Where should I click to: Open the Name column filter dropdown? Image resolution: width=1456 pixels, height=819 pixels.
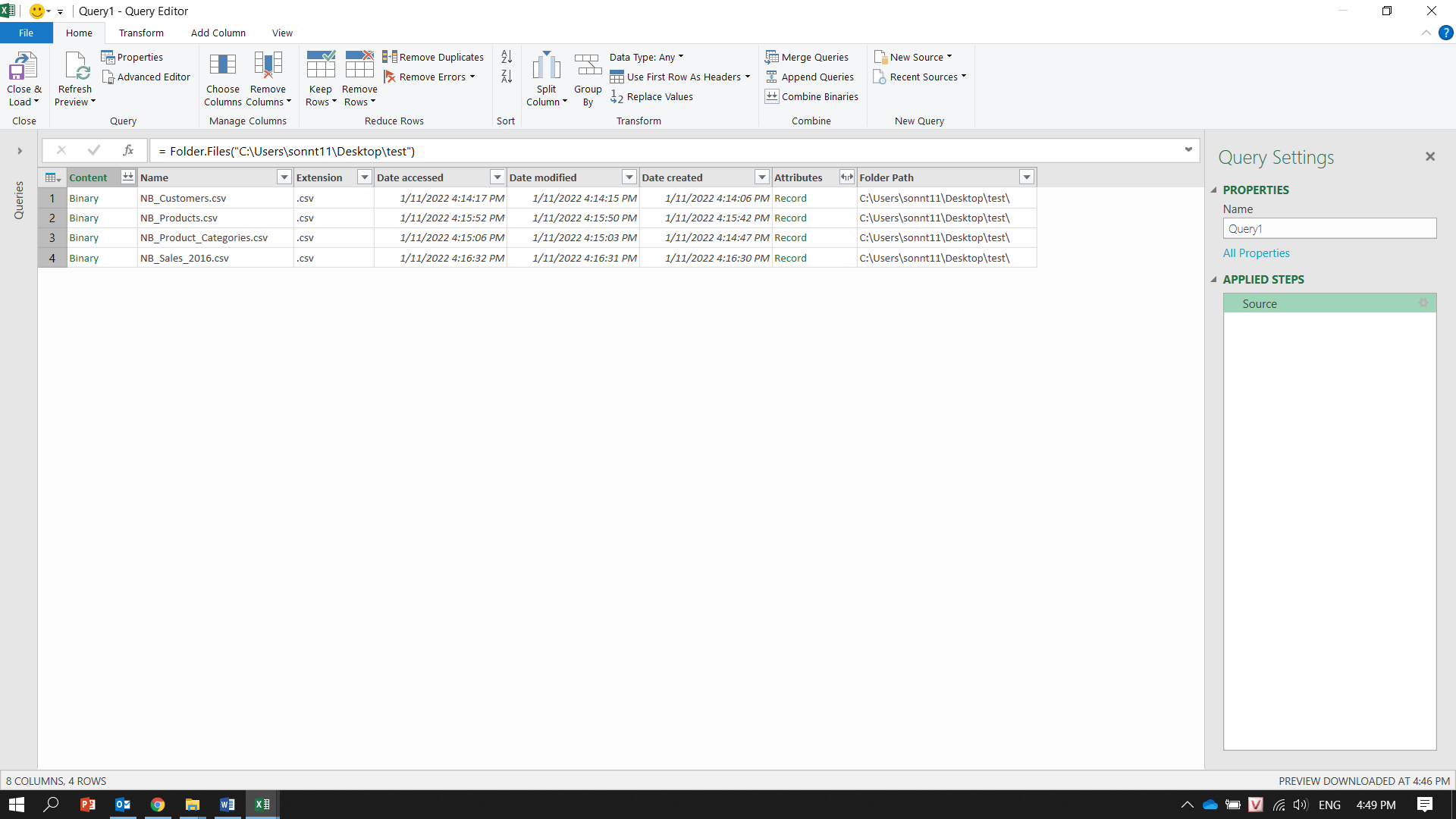284,177
